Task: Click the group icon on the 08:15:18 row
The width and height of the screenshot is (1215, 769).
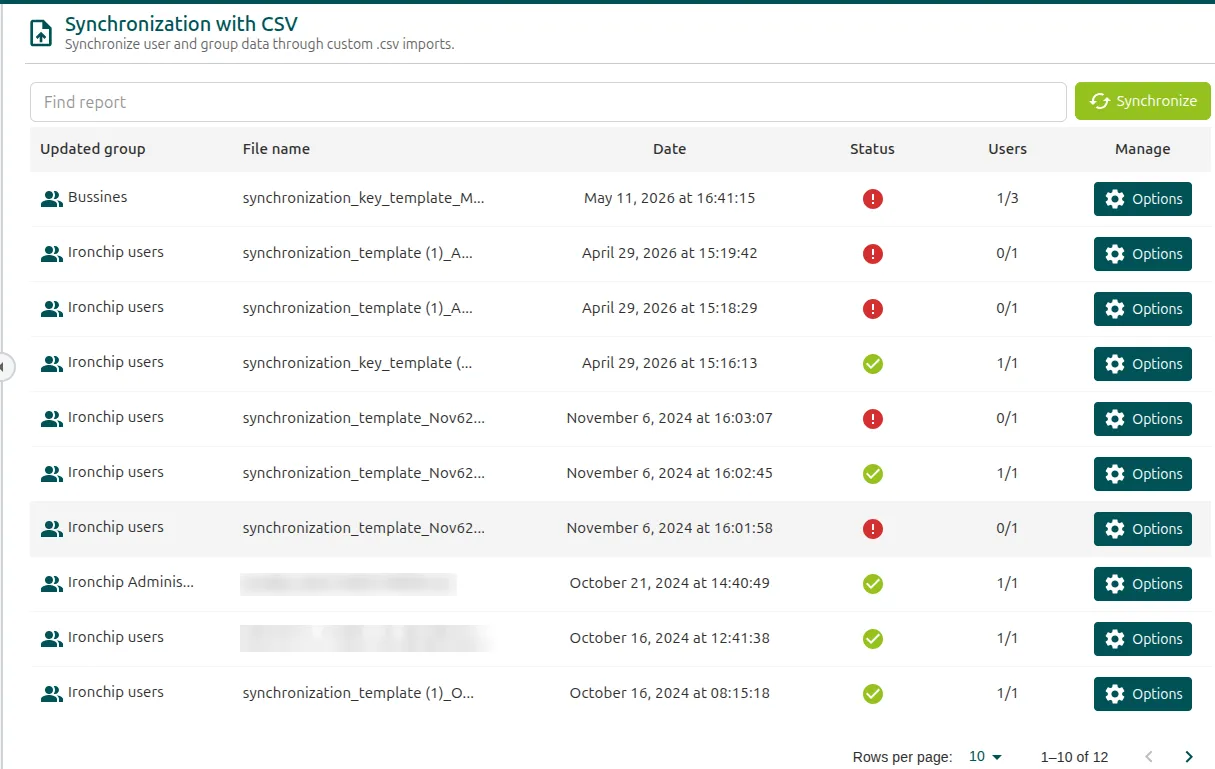Action: click(51, 694)
